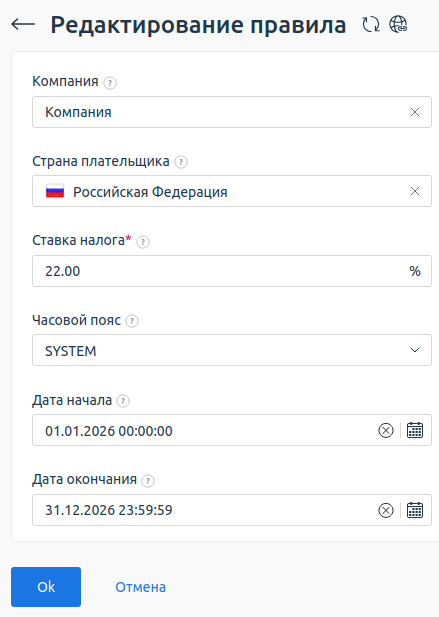
Task: Open help hint for Дата окончания
Action: [148, 480]
